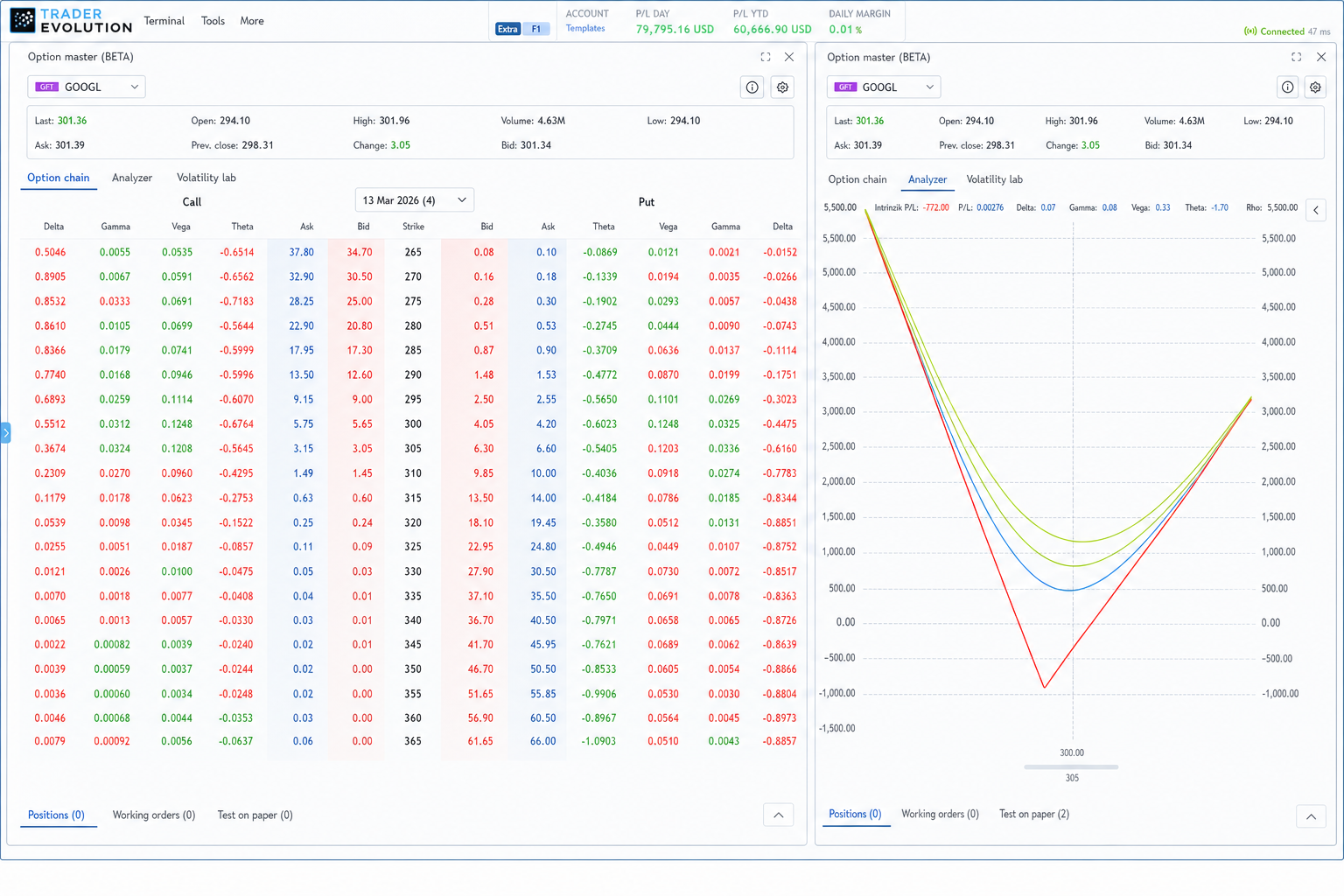Screen dimensions: 1344x896
Task: Click call ask 37.80 at strike 265
Action: (x=301, y=252)
